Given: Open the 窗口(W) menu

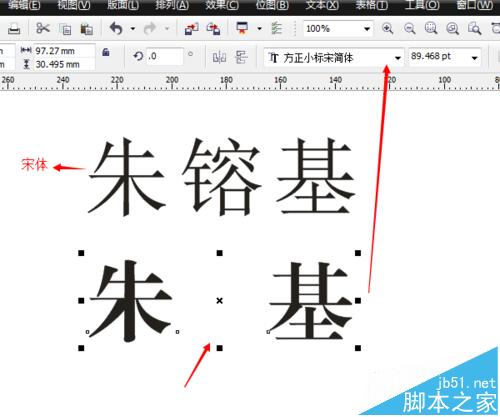Looking at the screenshot, I should pyautogui.click(x=475, y=5).
